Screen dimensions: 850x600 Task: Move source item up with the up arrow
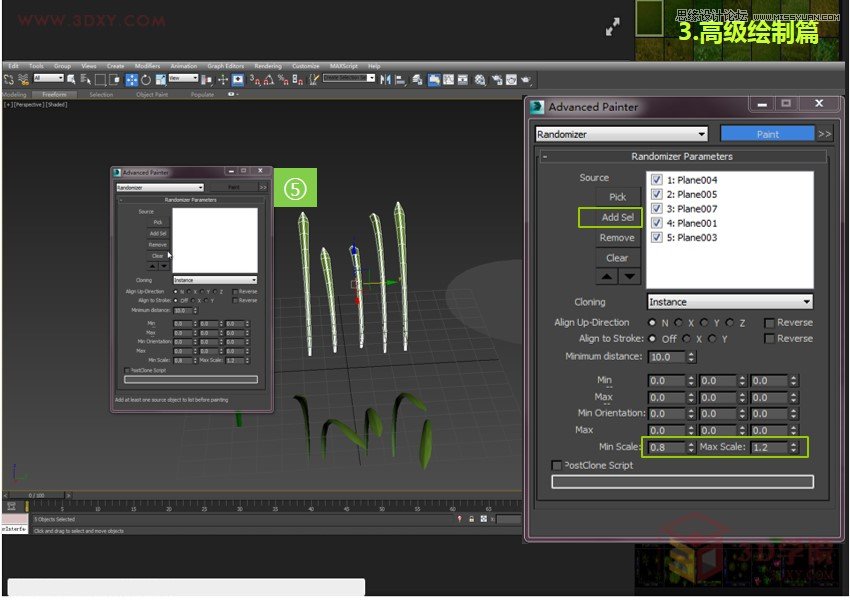click(606, 277)
